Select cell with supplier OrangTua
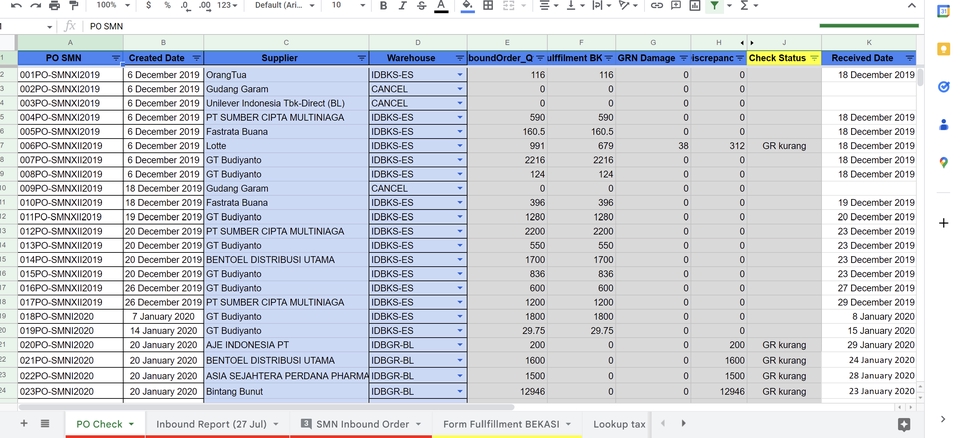Image resolution: width=960 pixels, height=438 pixels. [x=287, y=75]
